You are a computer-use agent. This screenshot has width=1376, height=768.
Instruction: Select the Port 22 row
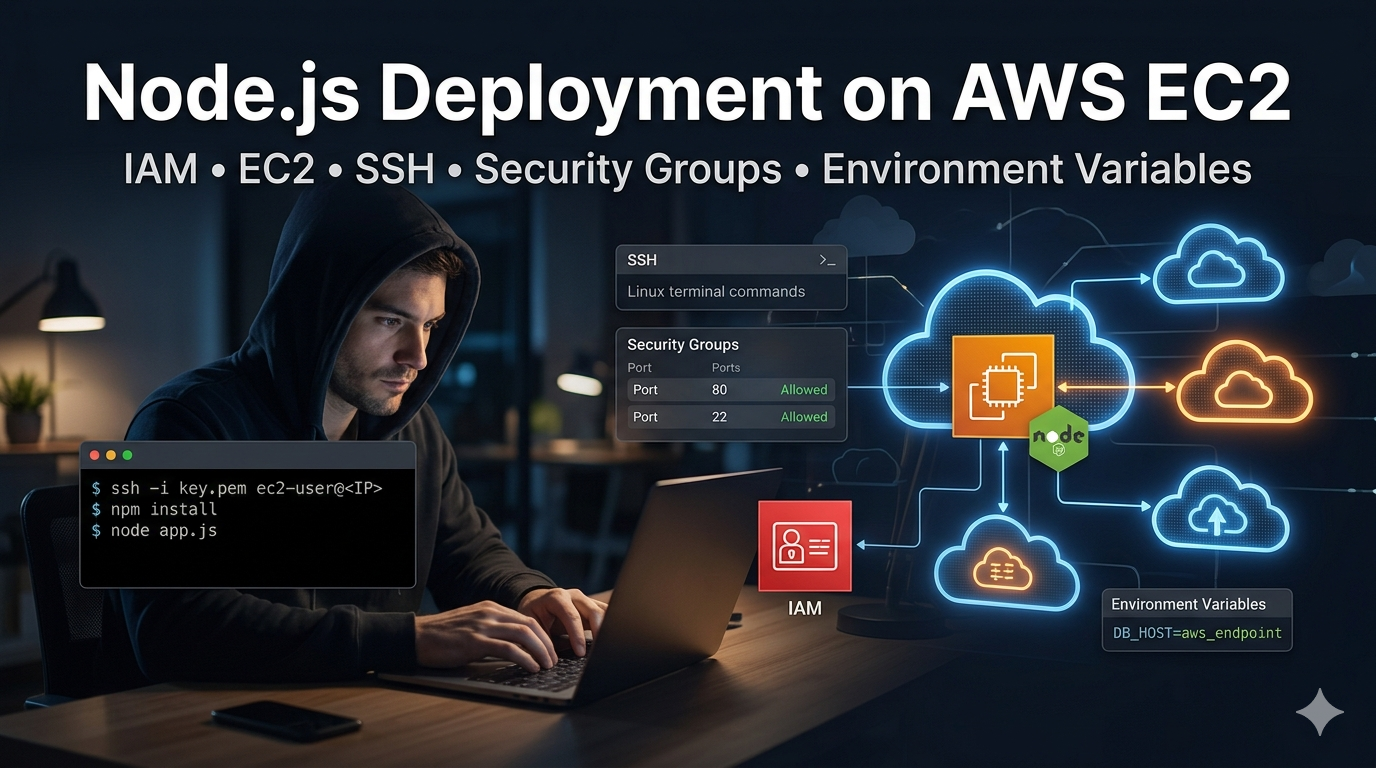pyautogui.click(x=731, y=417)
